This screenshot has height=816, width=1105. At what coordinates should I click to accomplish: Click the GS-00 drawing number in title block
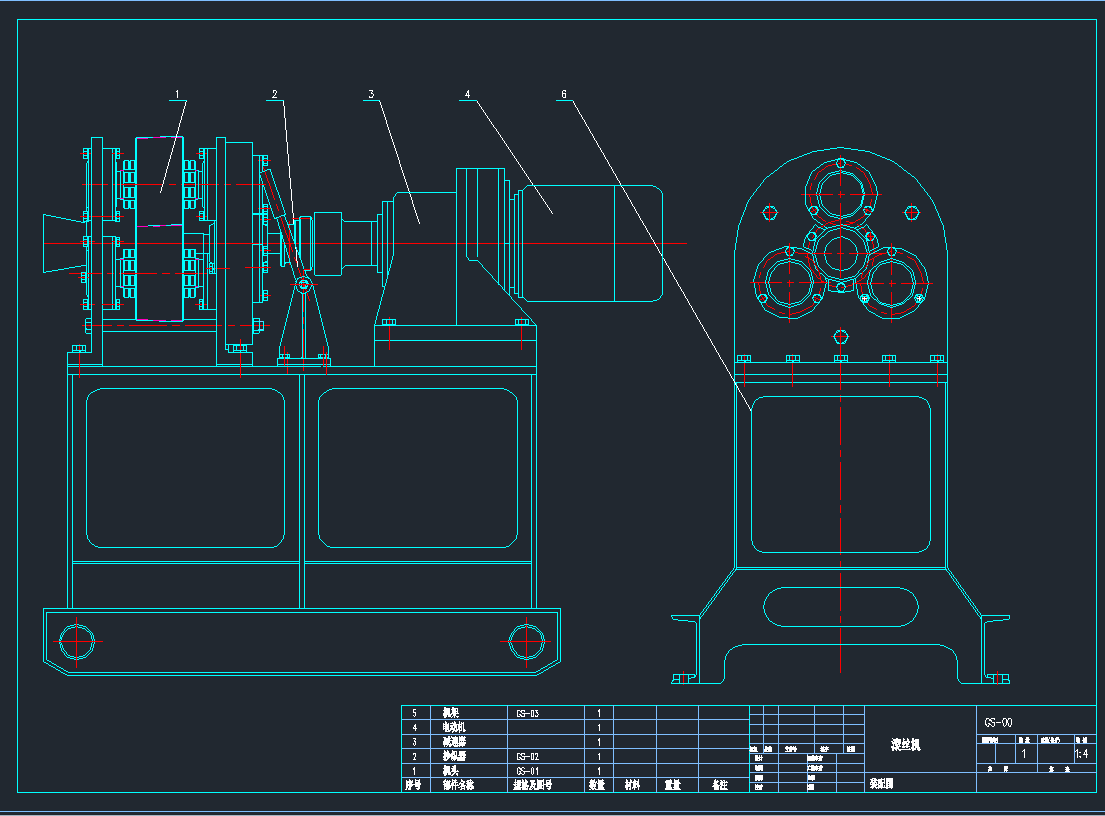[998, 721]
